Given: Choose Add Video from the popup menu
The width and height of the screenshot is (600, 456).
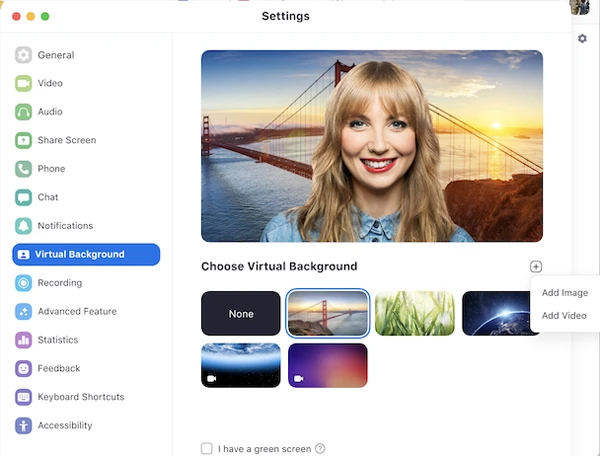Looking at the screenshot, I should [564, 316].
